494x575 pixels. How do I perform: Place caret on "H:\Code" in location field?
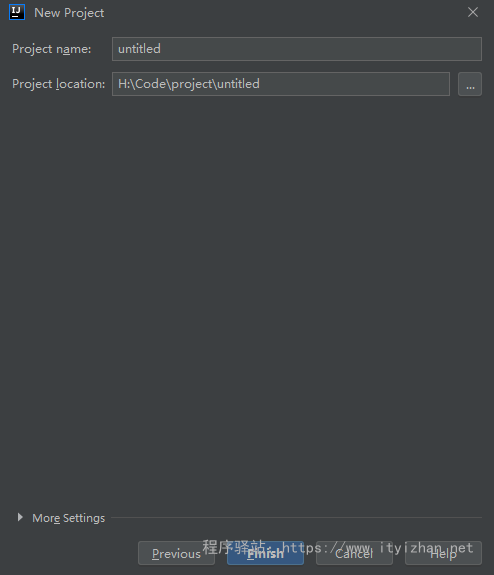coord(144,84)
